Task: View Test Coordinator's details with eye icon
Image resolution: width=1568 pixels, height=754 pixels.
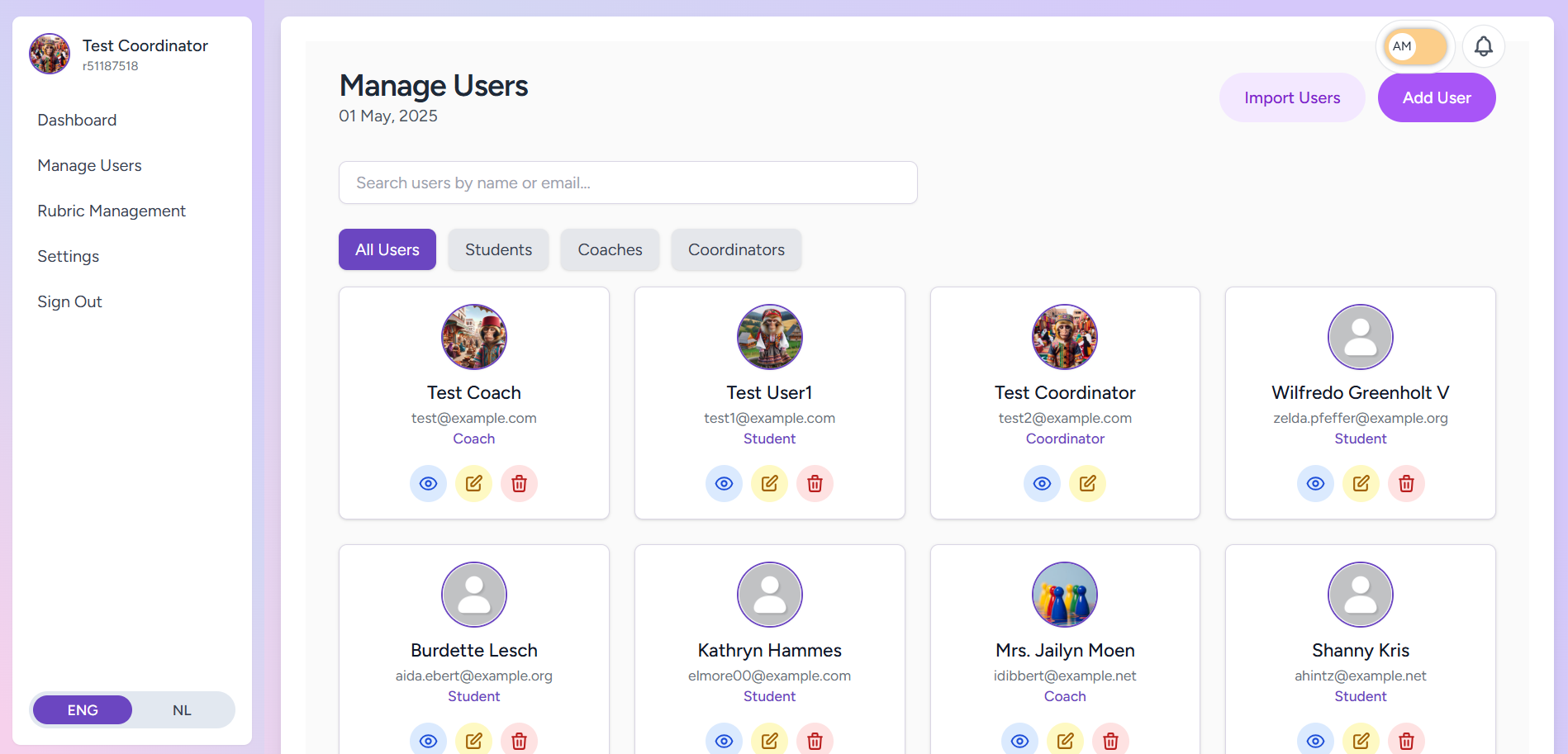Action: (1042, 483)
